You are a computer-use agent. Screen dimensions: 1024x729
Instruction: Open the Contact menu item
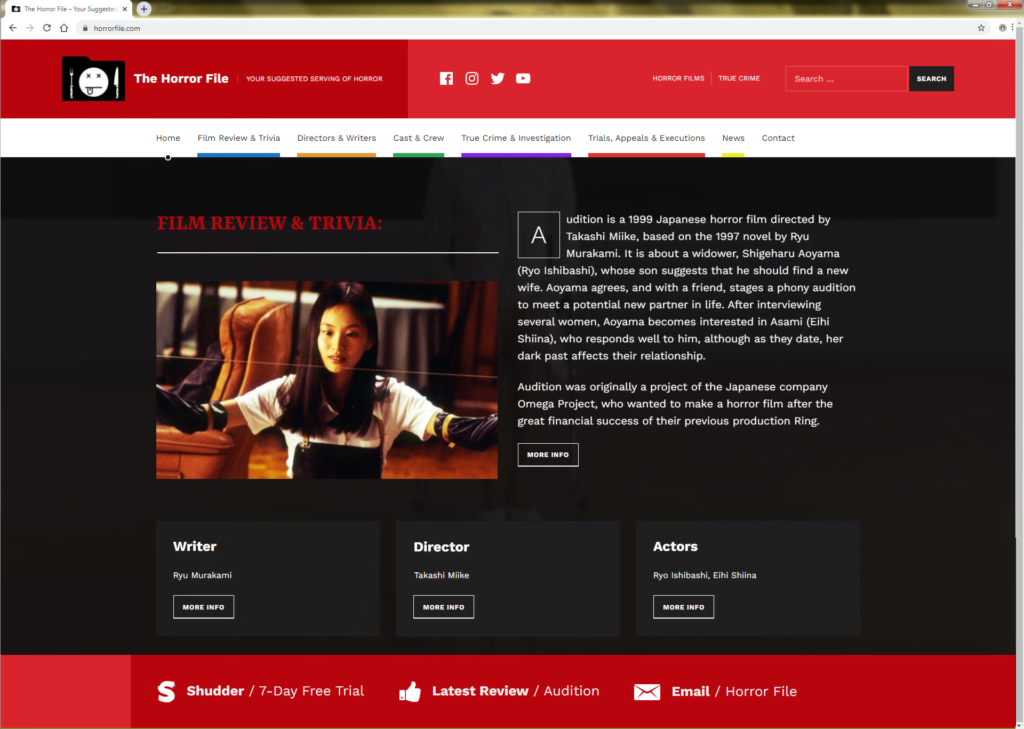click(778, 138)
